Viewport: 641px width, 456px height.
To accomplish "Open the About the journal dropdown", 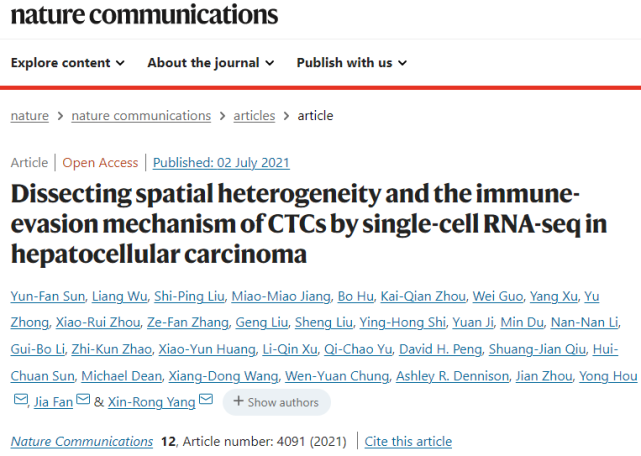I will coord(210,62).
